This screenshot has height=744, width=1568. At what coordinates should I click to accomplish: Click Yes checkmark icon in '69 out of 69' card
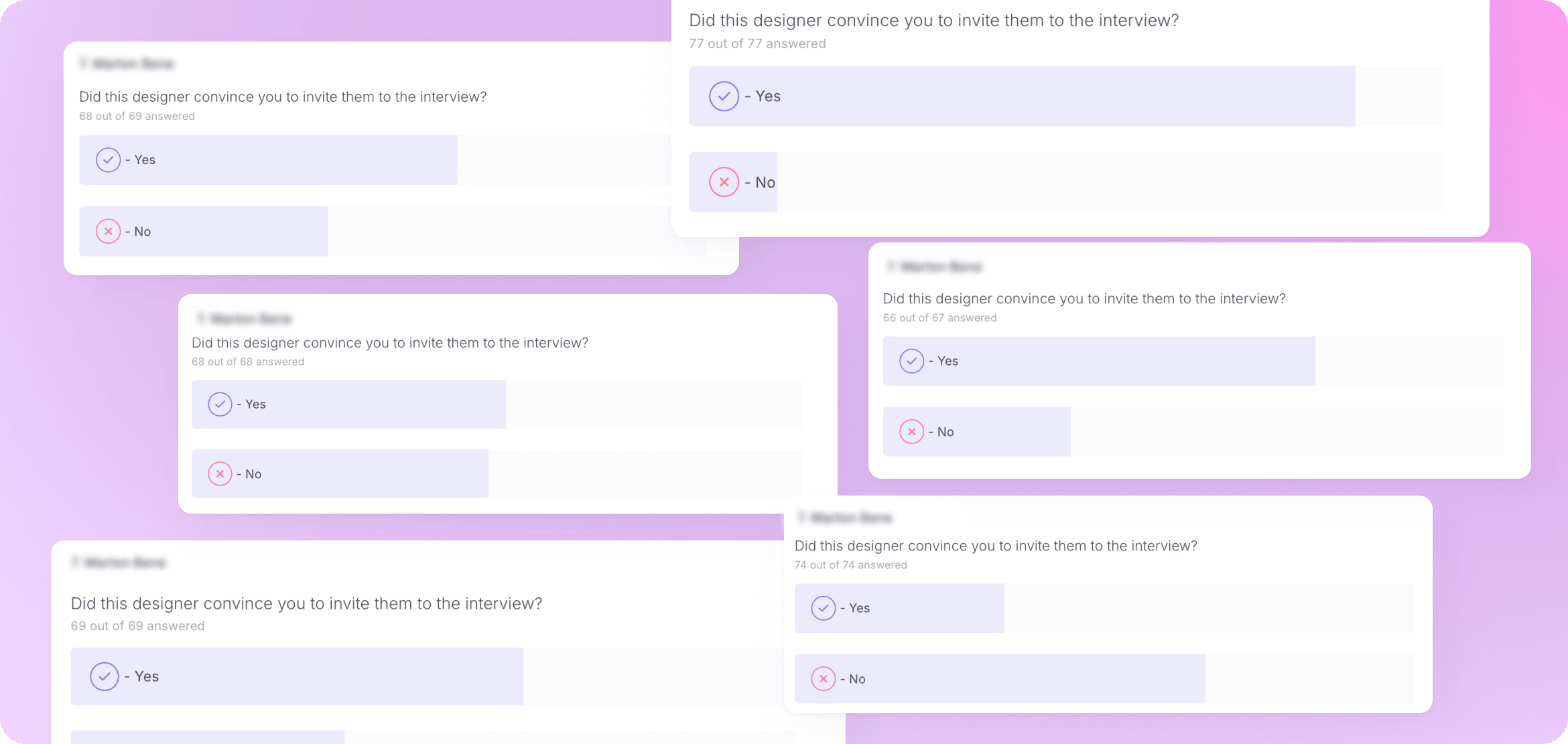pos(105,676)
